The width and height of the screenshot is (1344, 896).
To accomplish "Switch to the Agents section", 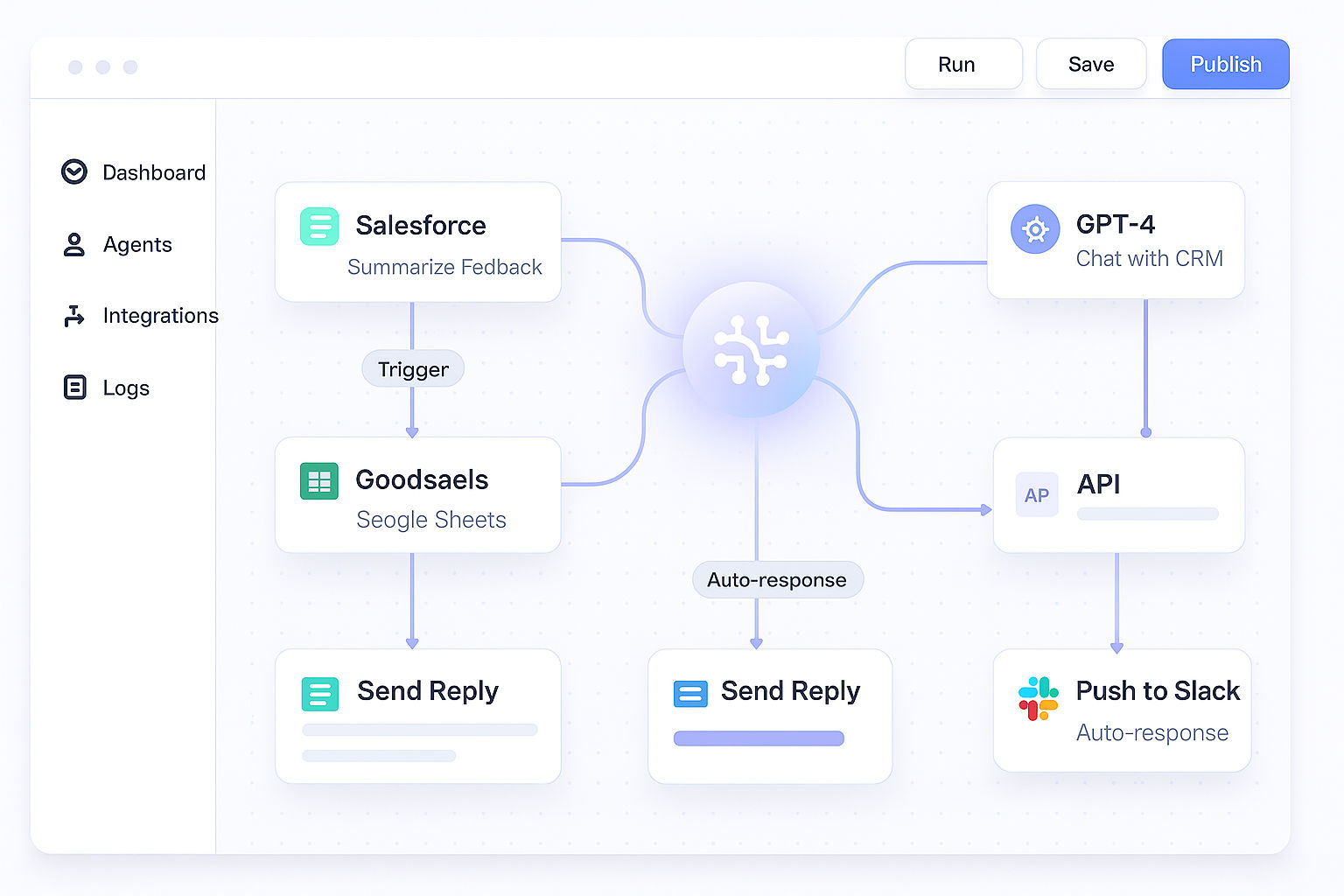I will tap(136, 245).
